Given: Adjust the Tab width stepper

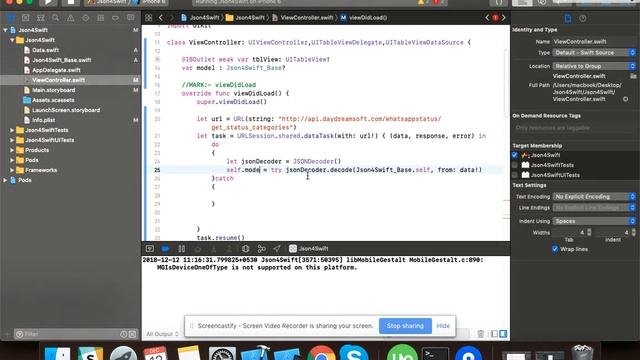Looking at the screenshot, I should 589,232.
